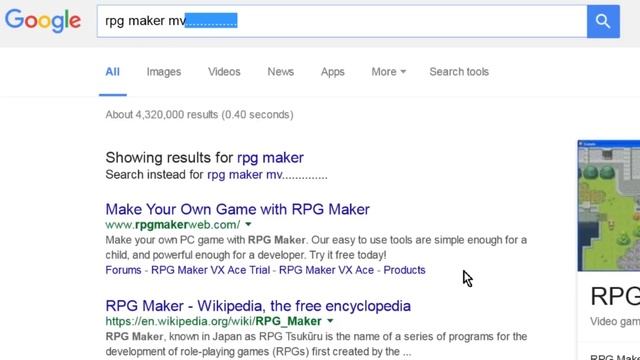Open the suggested 'rpg maker' results link
This screenshot has width=640, height=360.
tap(270, 158)
